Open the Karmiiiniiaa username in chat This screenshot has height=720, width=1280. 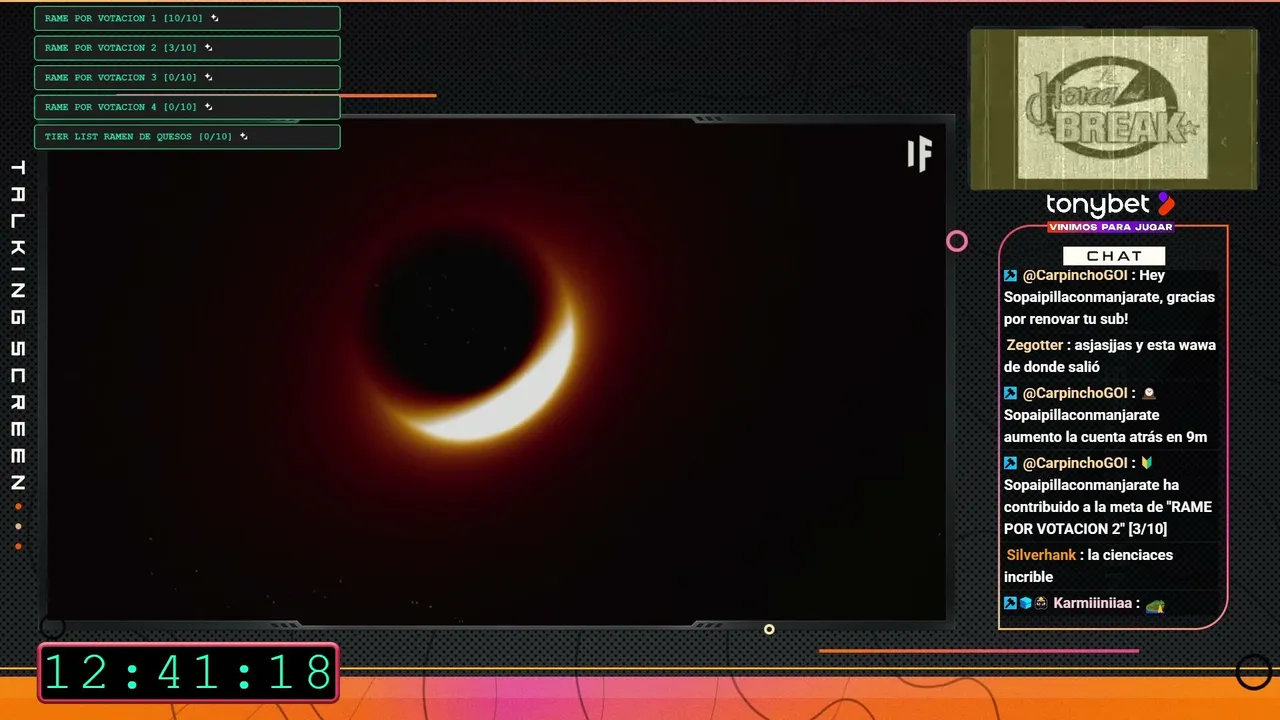click(x=1092, y=603)
